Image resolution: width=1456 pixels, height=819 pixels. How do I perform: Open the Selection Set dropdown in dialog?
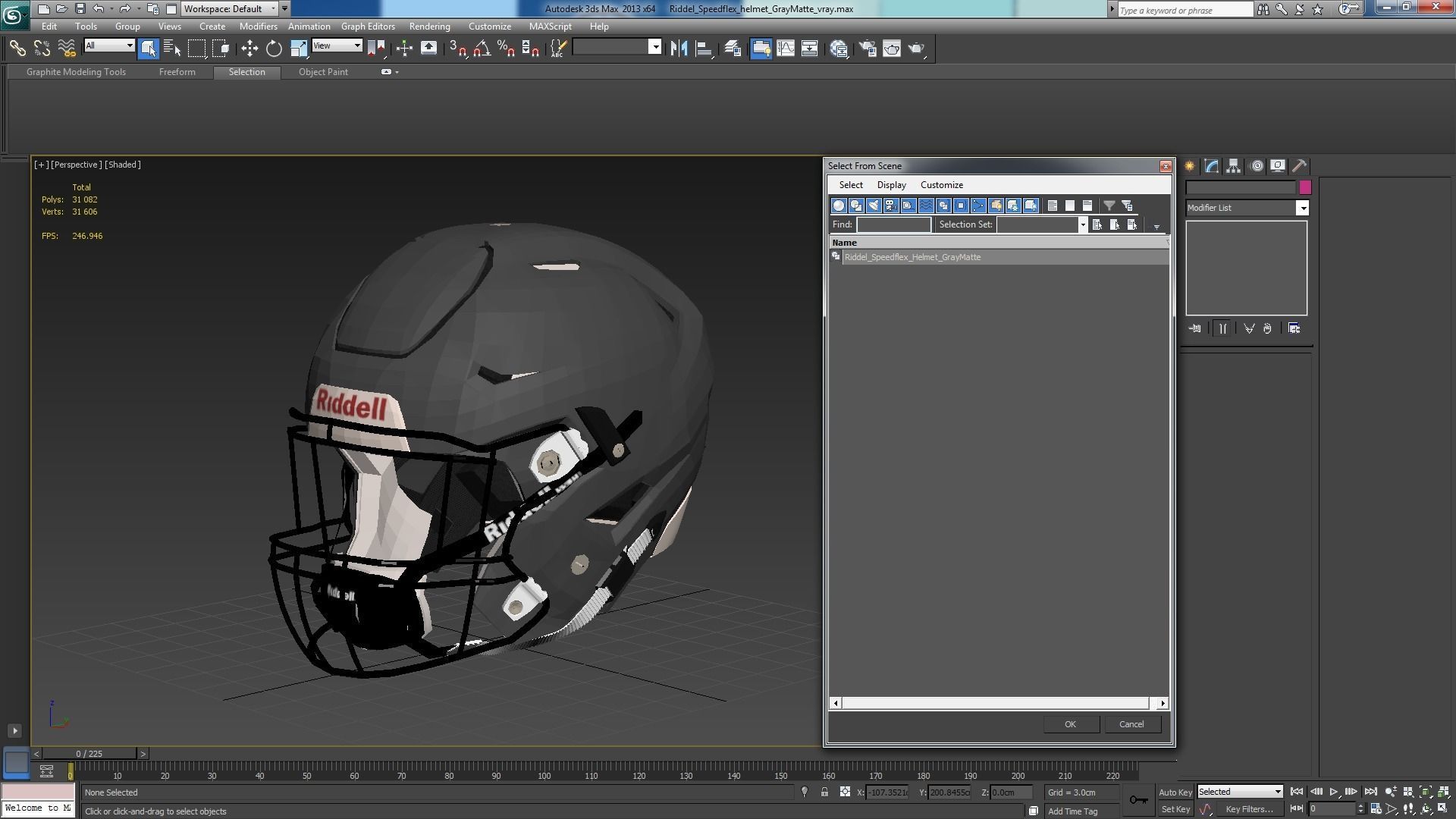[x=1082, y=224]
